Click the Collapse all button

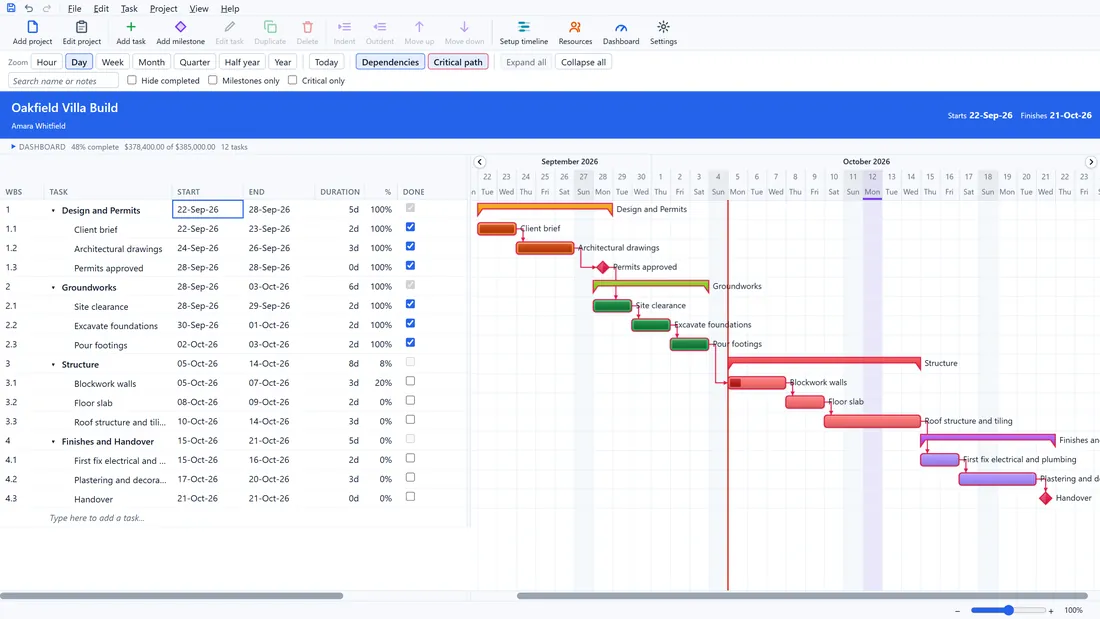click(583, 62)
